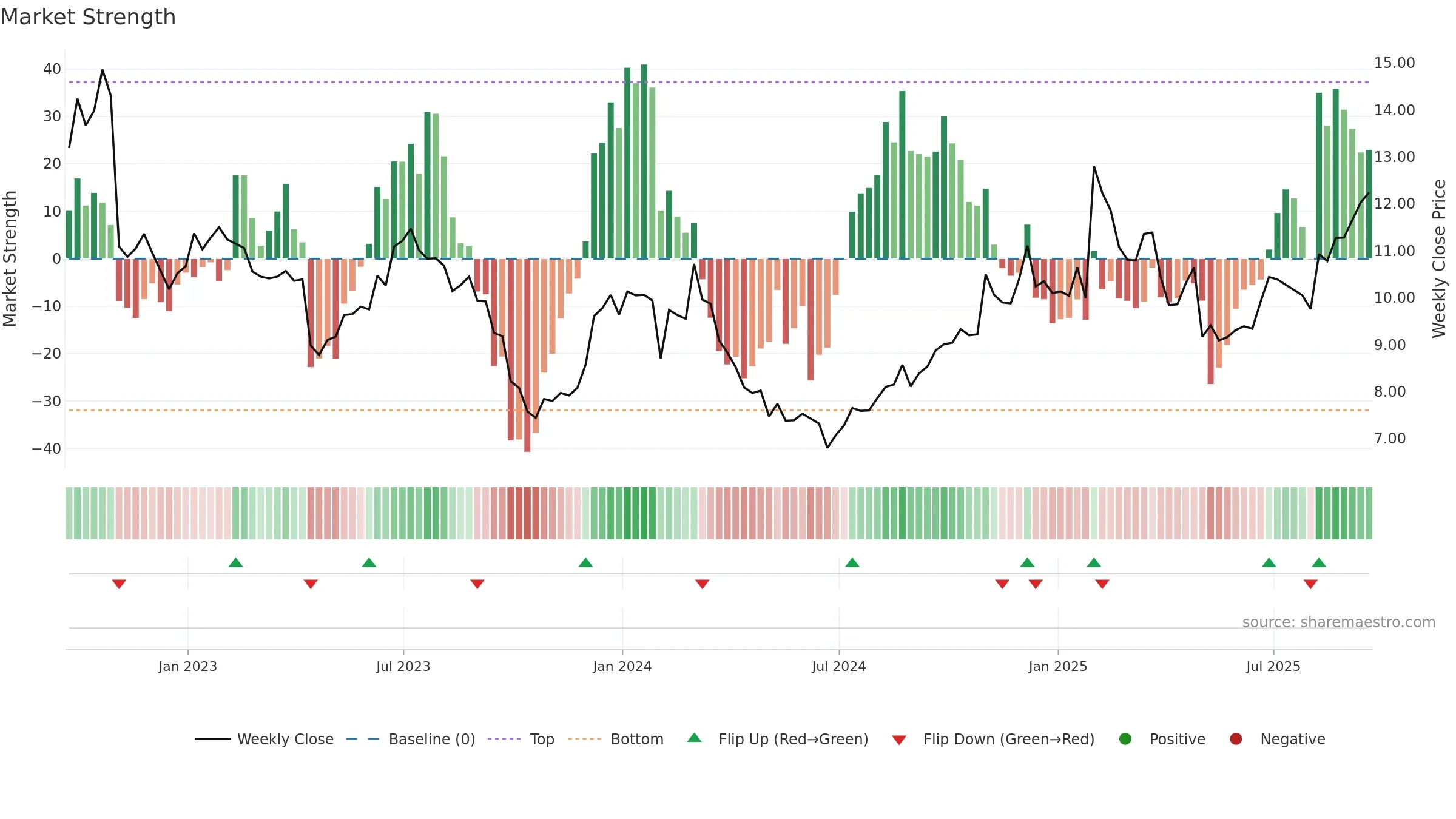Click the Flip Up (Red→Green) legend entry
Image resolution: width=1456 pixels, height=819 pixels.
(778, 739)
